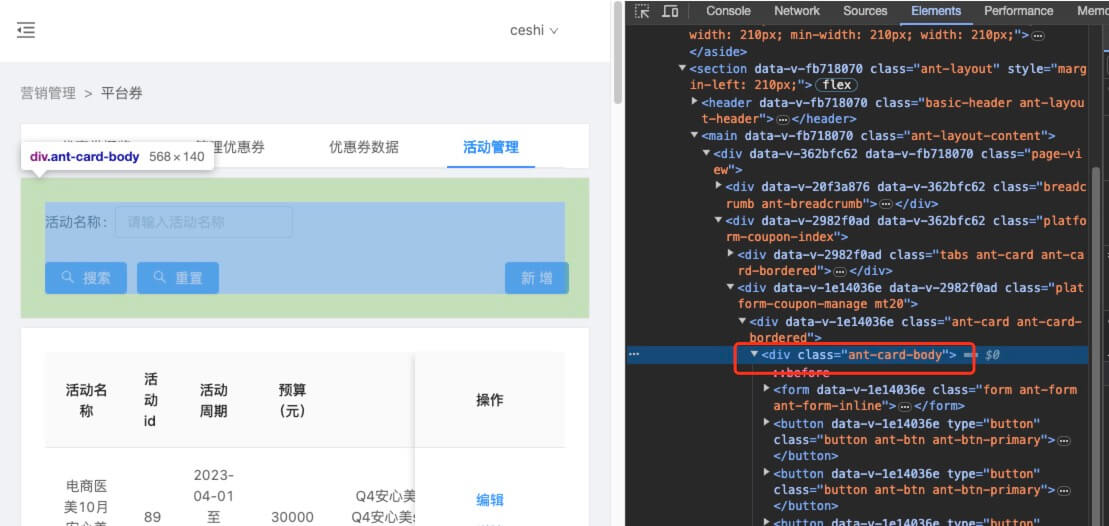Screen dimensions: 1109x526
Task: Expand the tabs ant-card div node
Action: [731, 255]
